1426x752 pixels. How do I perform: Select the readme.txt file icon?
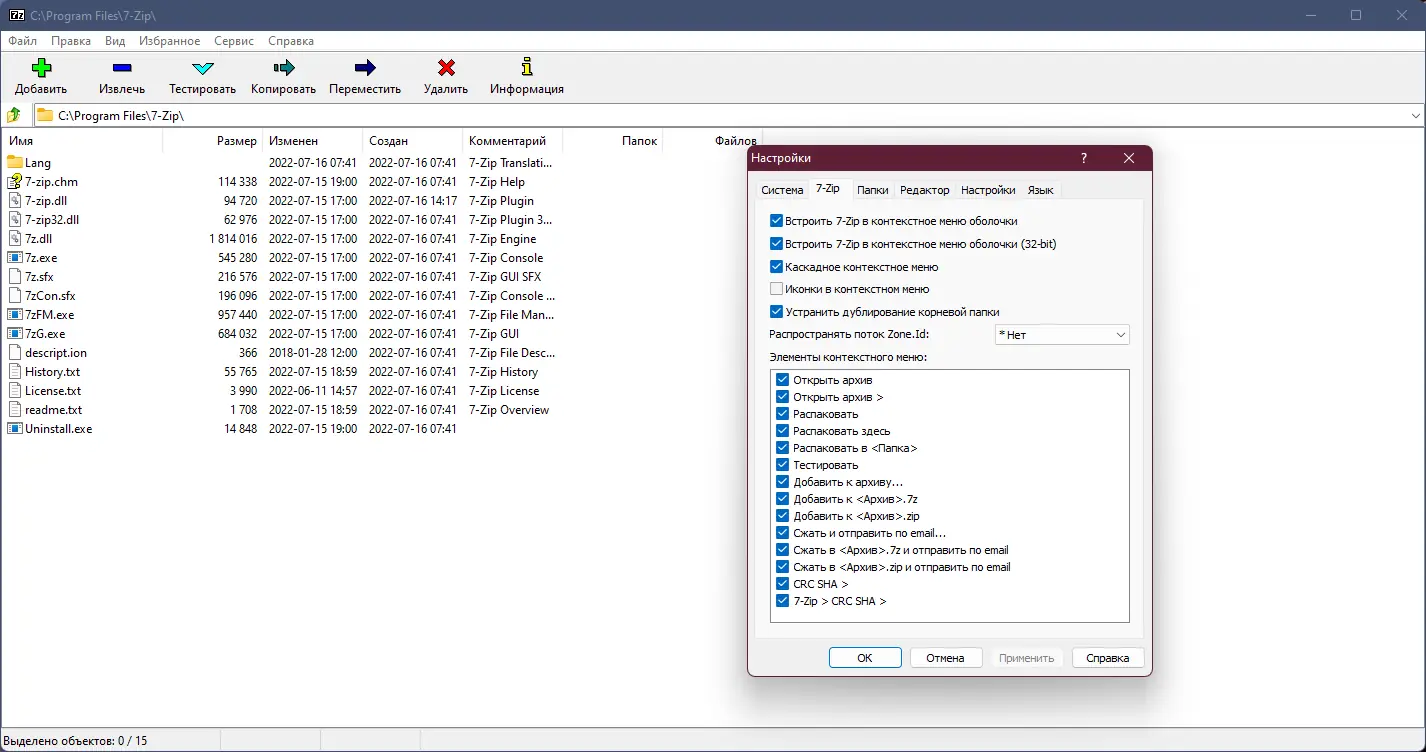pyautogui.click(x=15, y=410)
